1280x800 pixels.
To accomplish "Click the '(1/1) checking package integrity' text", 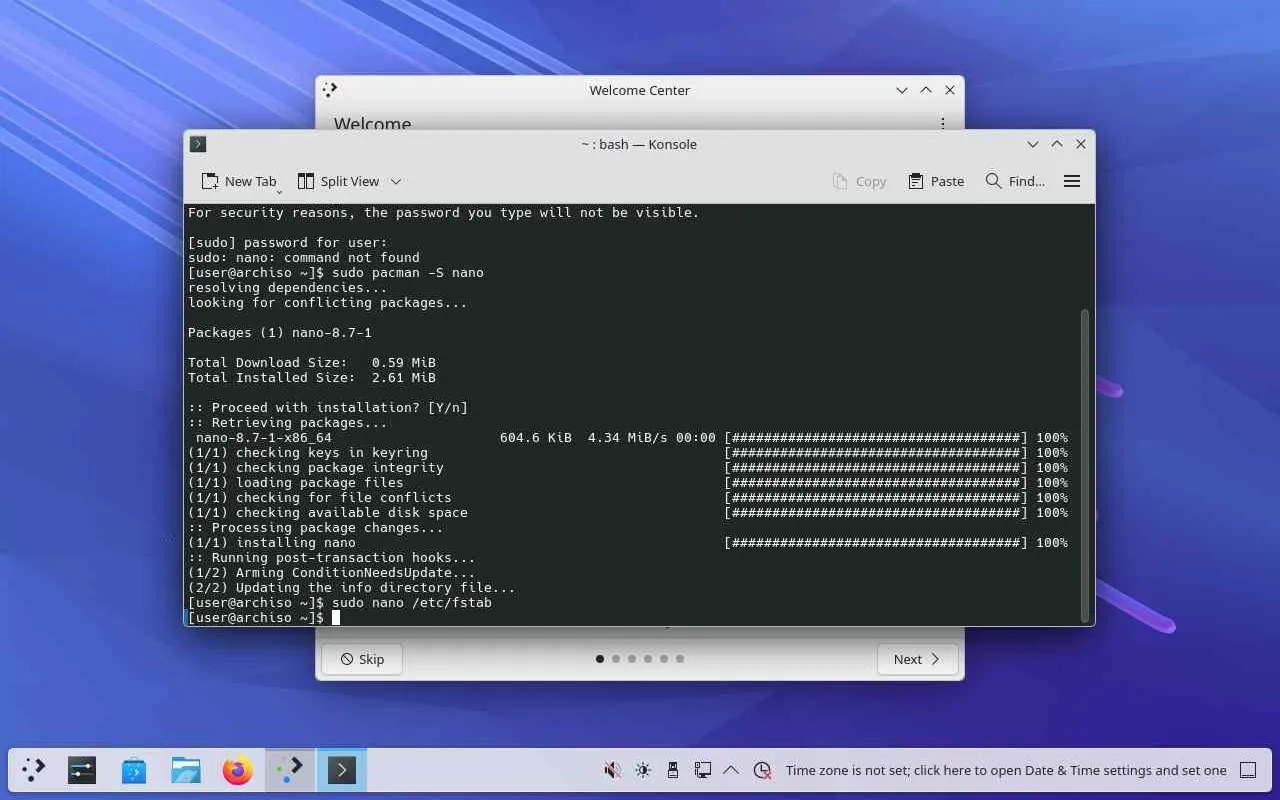I will tap(316, 467).
